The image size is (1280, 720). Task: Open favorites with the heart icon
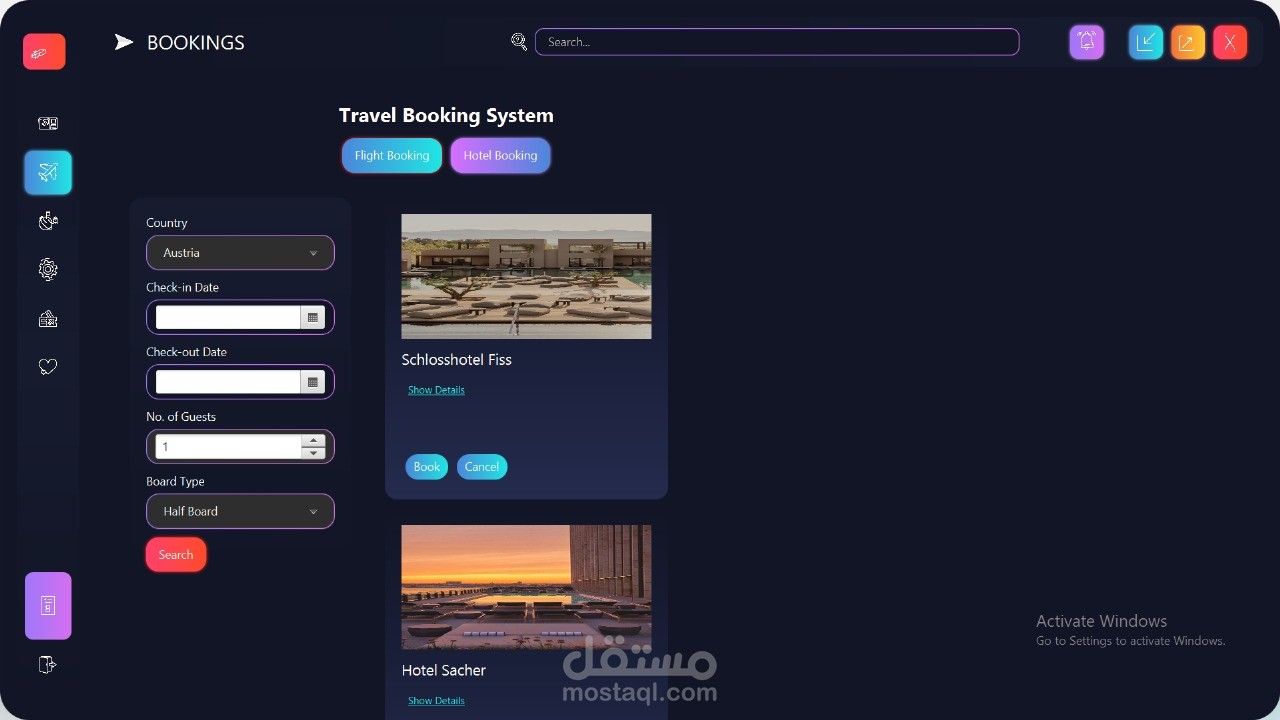48,367
